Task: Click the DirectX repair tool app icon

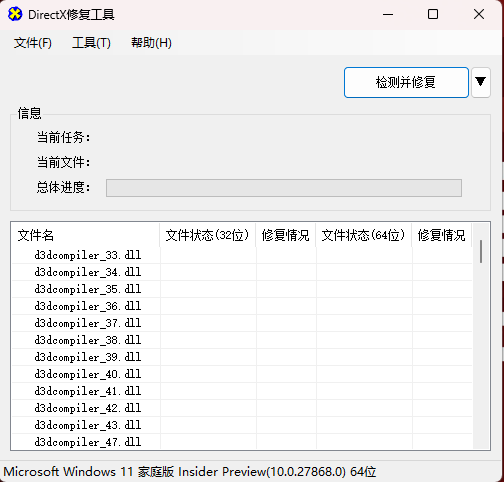Action: [x=15, y=14]
